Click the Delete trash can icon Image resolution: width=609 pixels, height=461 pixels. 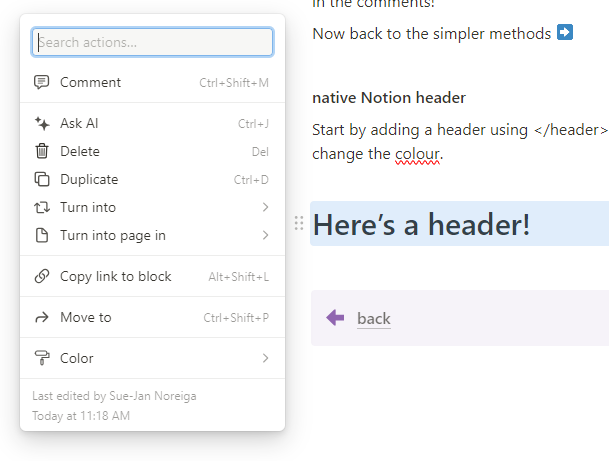(42, 151)
